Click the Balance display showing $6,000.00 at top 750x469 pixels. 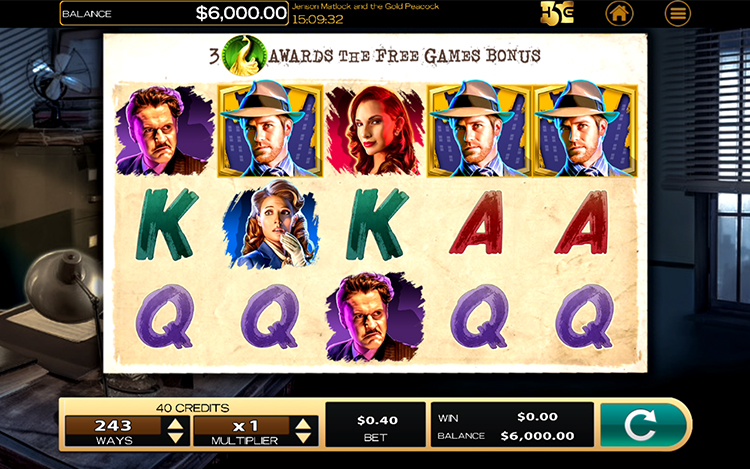click(174, 13)
